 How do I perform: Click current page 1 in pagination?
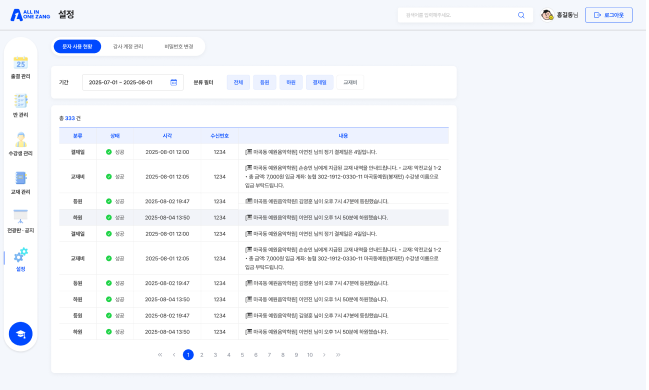point(188,355)
